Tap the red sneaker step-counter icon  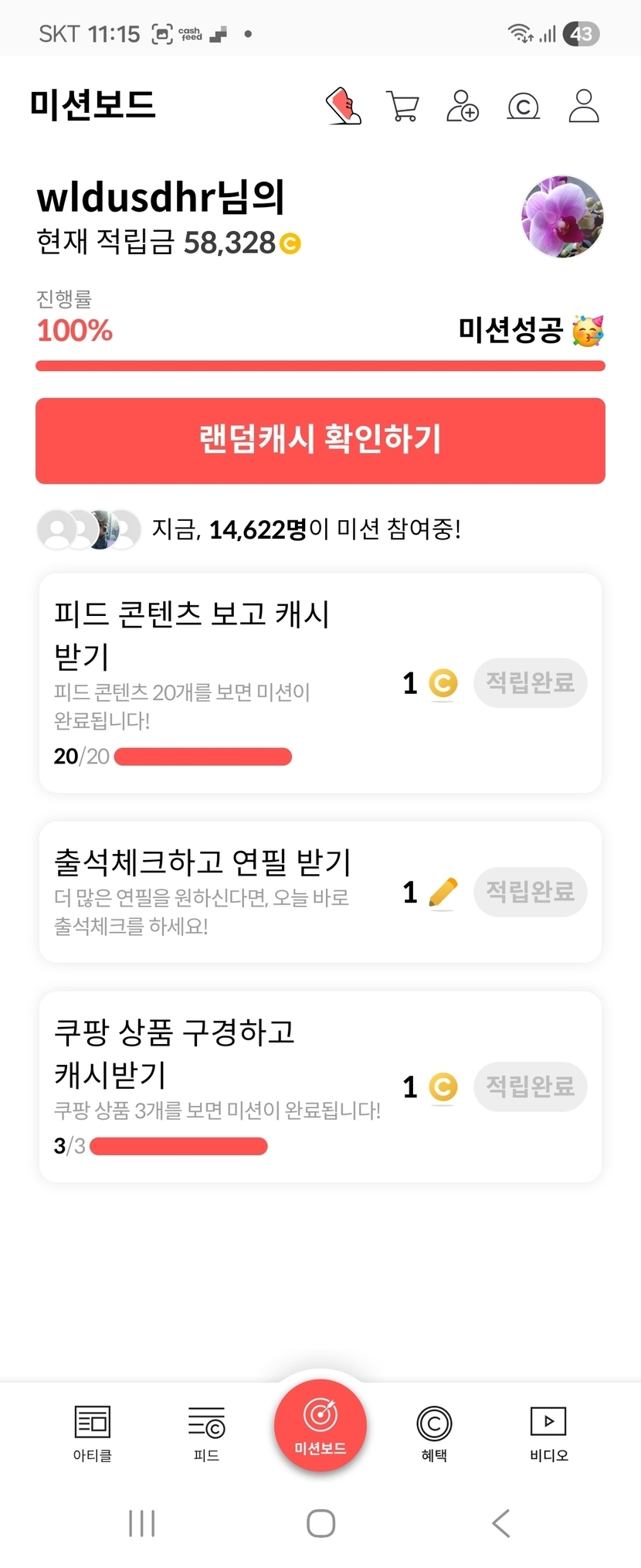(344, 106)
